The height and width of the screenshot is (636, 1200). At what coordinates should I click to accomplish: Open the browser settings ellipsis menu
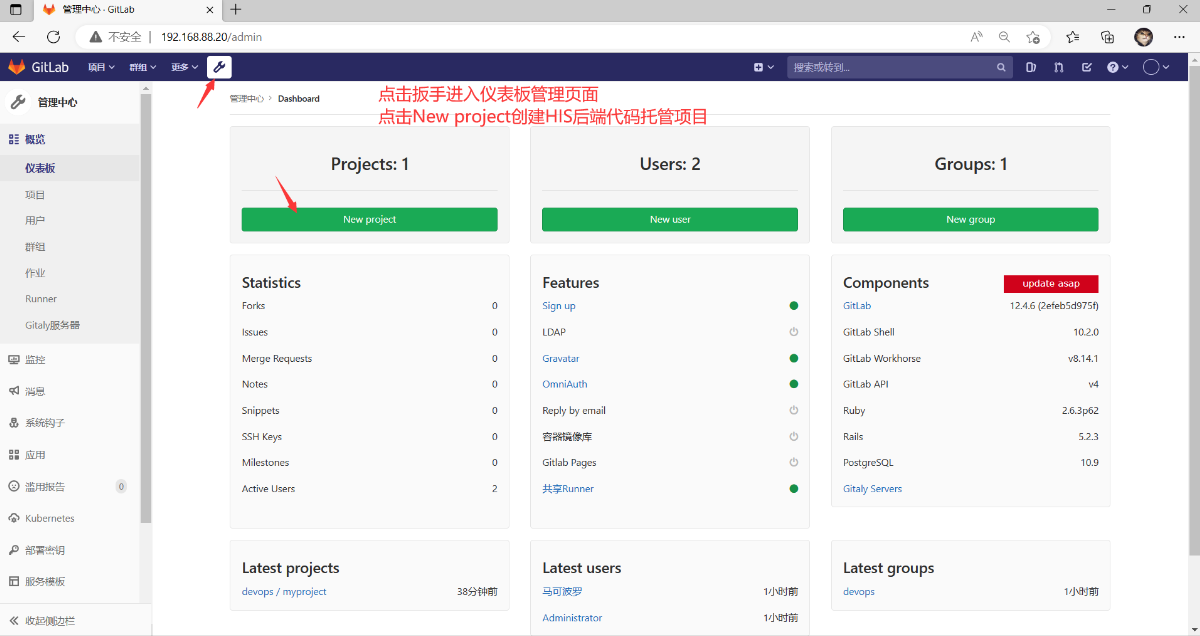[x=1179, y=37]
